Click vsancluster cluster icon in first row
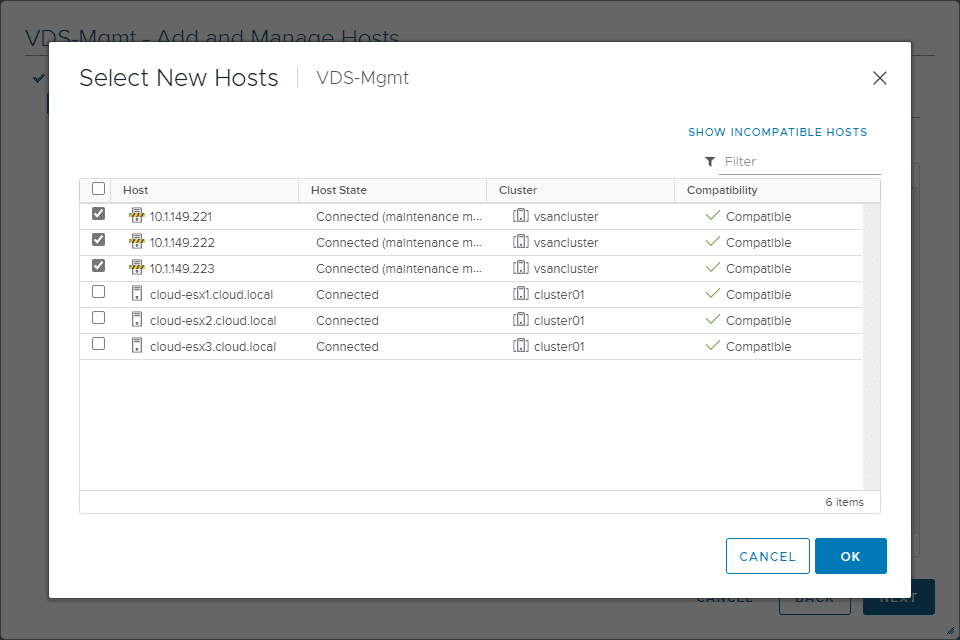This screenshot has width=960, height=640. click(520, 216)
